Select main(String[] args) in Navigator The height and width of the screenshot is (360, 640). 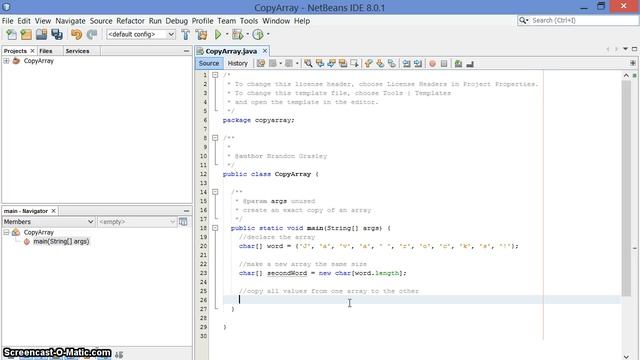[61, 242]
